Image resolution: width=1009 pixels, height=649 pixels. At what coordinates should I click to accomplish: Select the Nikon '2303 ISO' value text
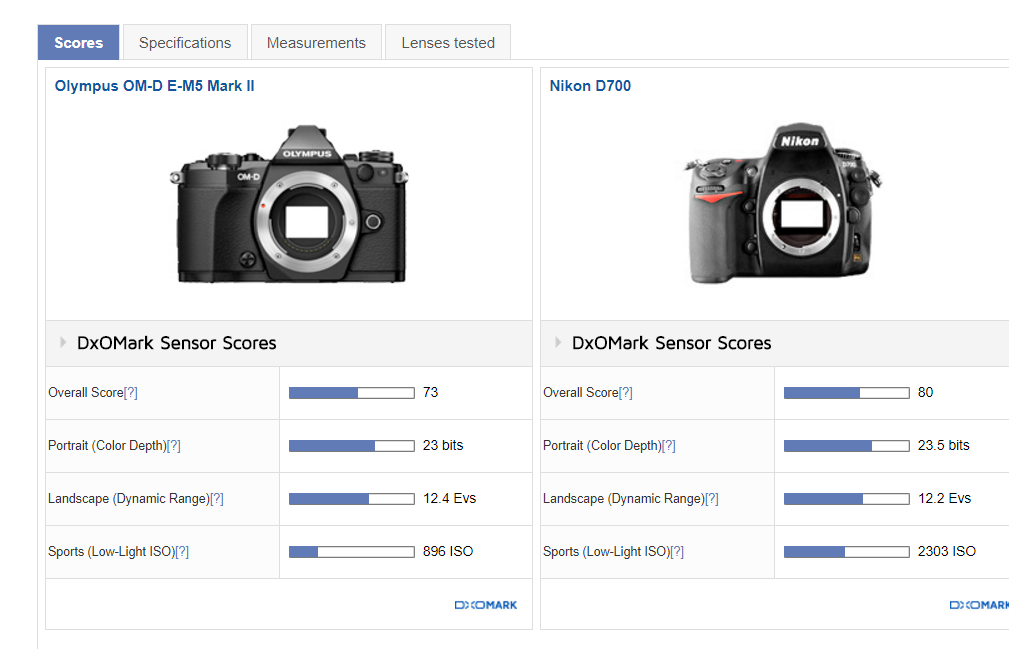tap(947, 551)
